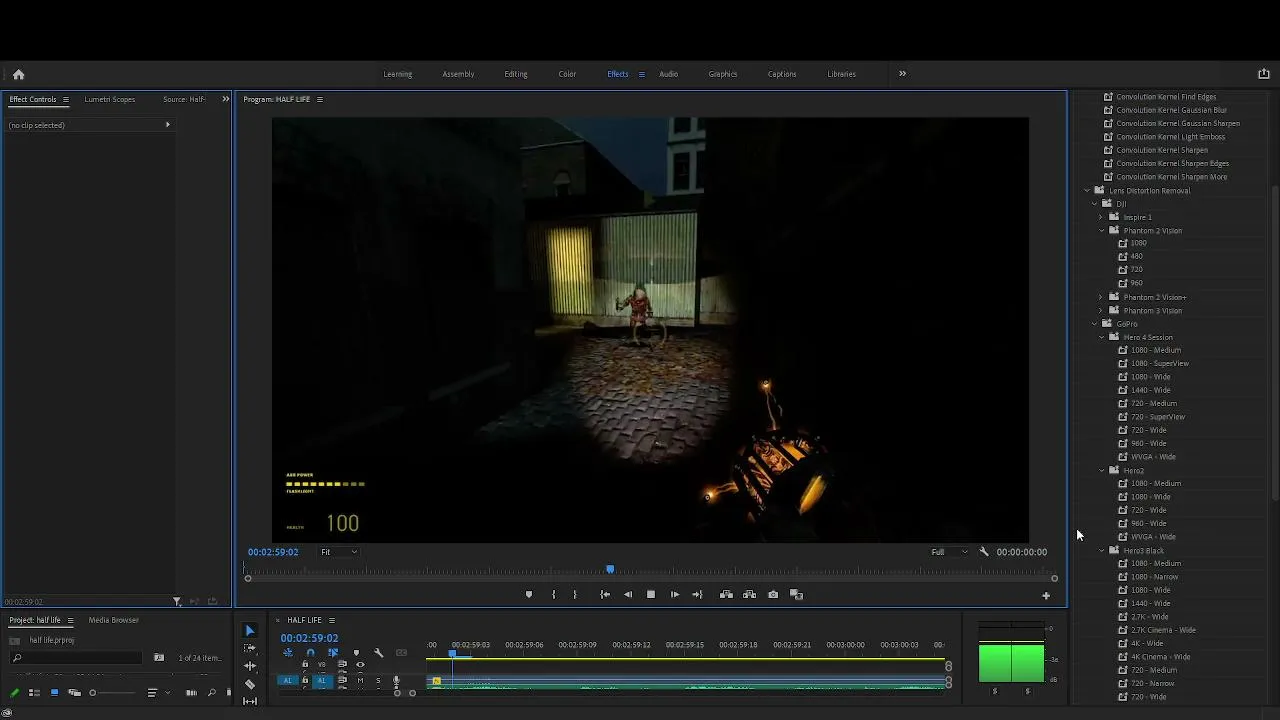The image size is (1280, 720).
Task: Export a frame with the camera icon
Action: pos(773,595)
